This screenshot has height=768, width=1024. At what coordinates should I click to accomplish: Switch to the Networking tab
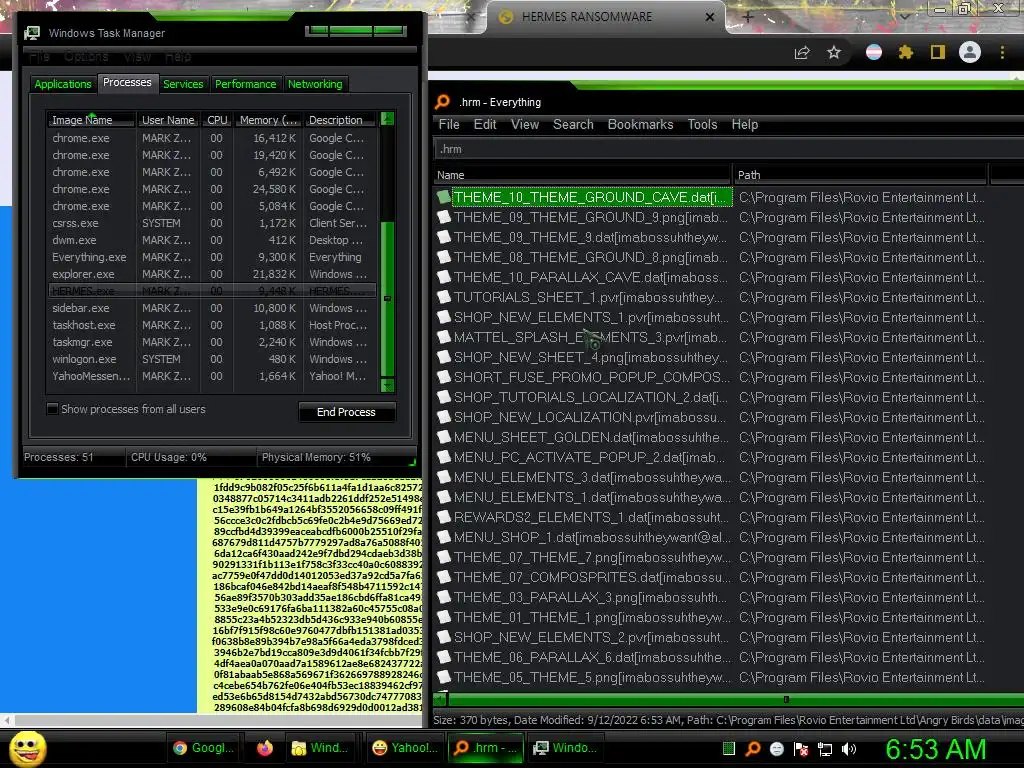(x=315, y=84)
